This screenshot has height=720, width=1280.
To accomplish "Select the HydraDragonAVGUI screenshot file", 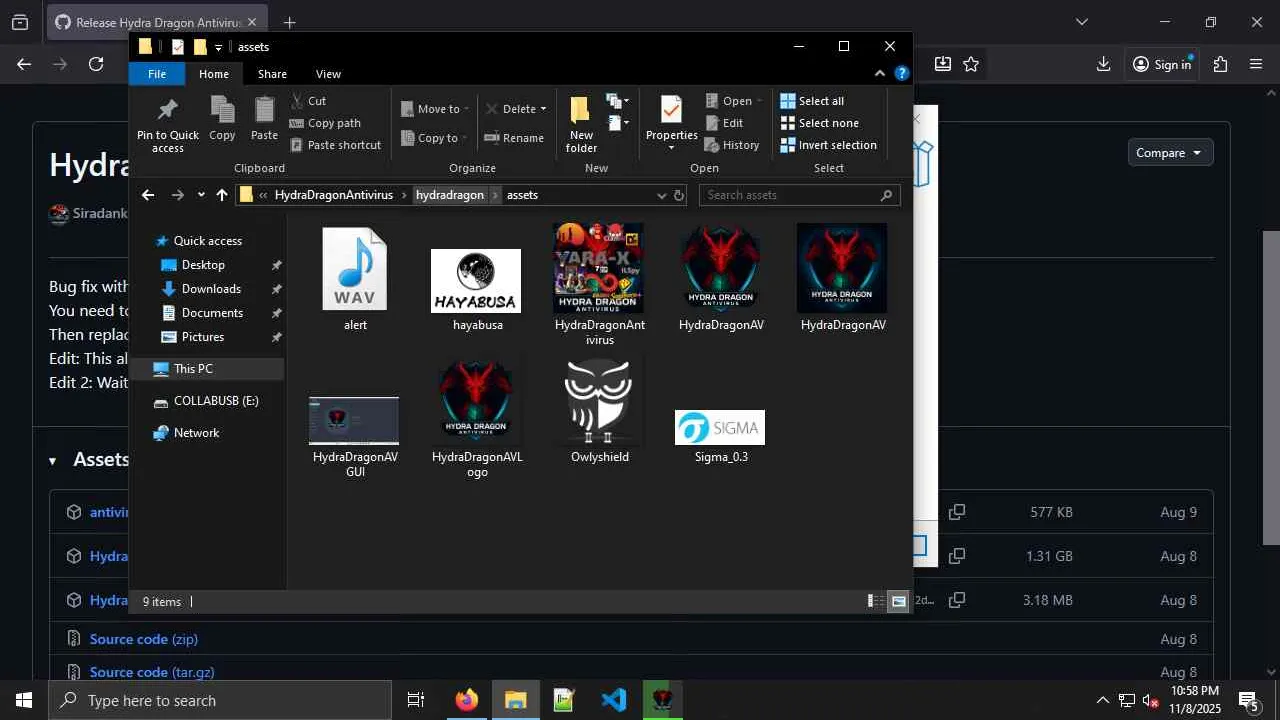I will pyautogui.click(x=355, y=437).
